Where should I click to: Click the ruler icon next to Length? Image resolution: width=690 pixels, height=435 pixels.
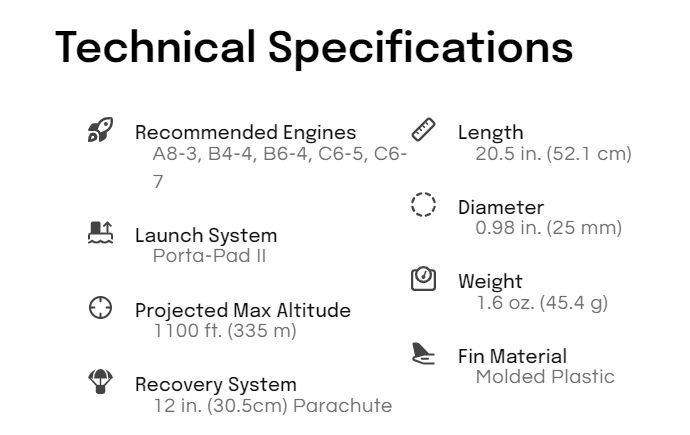[x=424, y=130]
